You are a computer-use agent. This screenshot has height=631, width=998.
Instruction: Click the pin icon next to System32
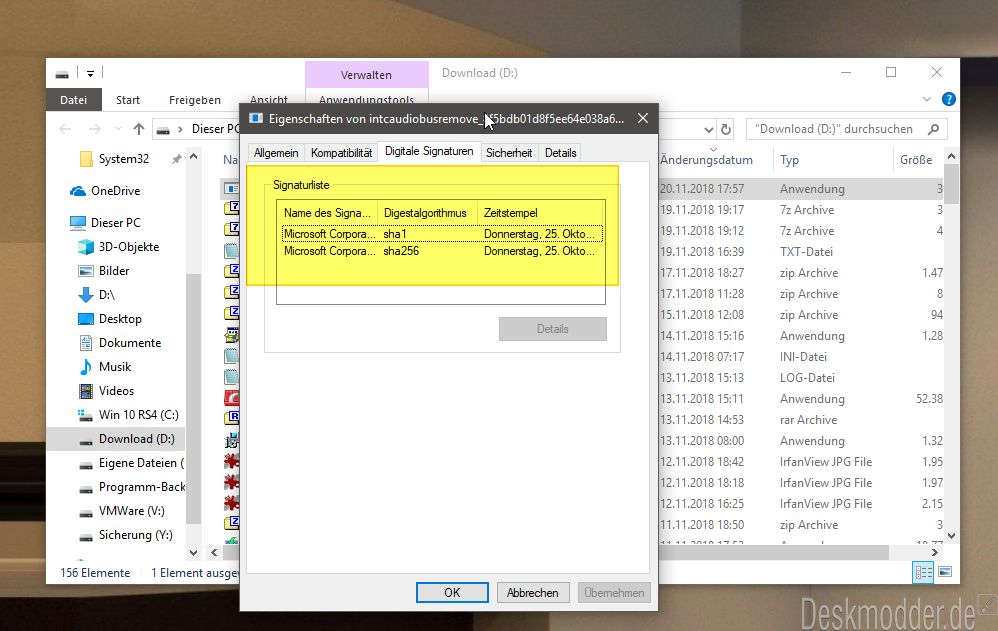click(176, 159)
